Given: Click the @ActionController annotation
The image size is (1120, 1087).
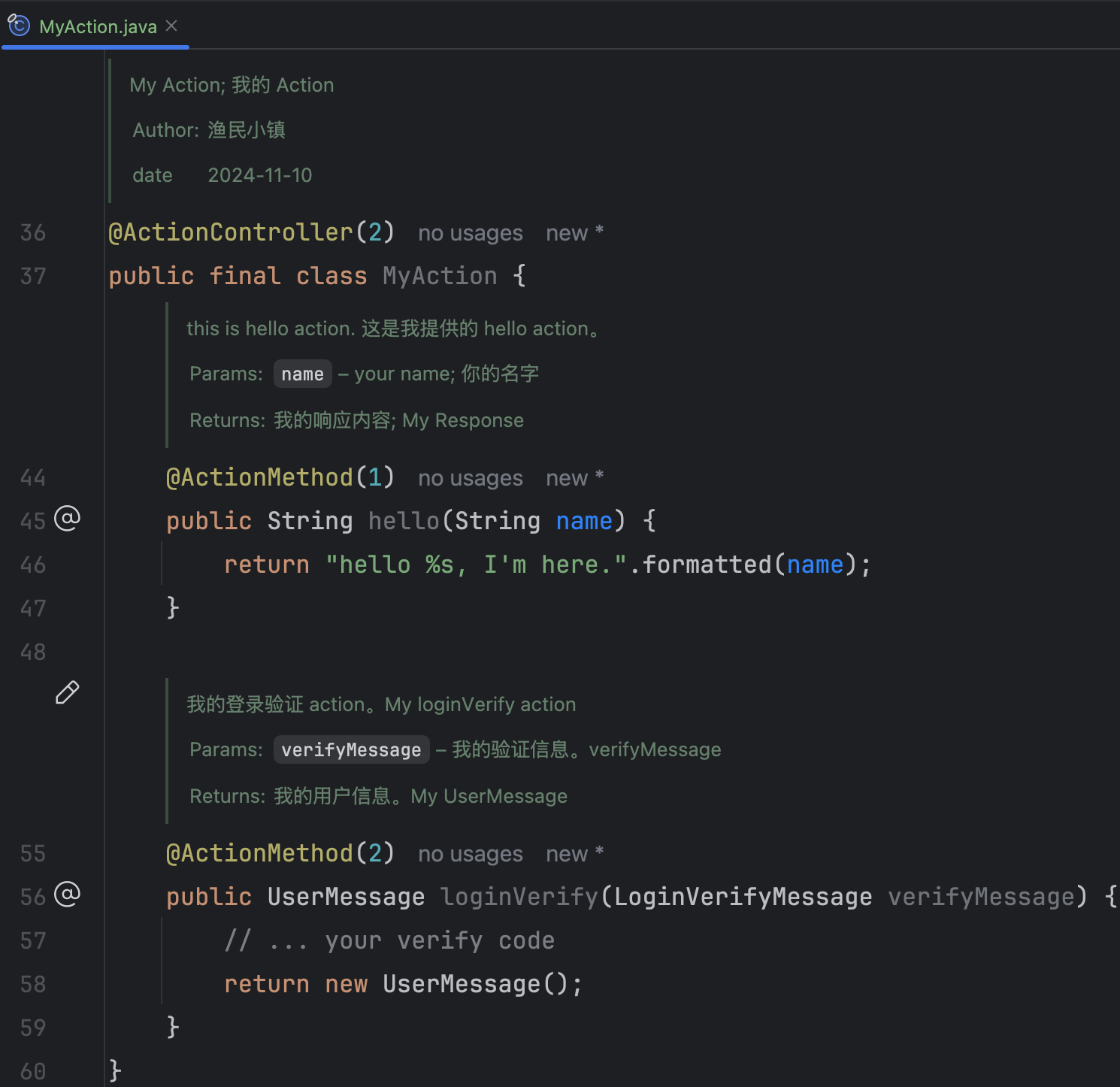Looking at the screenshot, I should click(230, 233).
